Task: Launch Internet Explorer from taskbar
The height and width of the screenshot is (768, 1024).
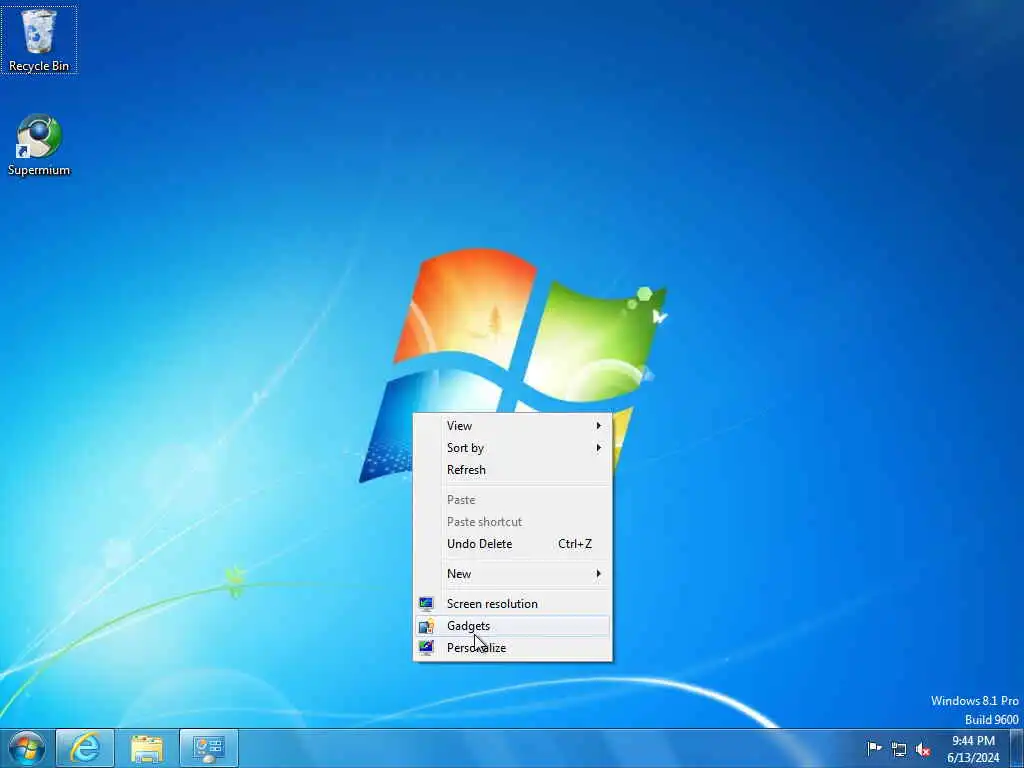Action: tap(85, 748)
